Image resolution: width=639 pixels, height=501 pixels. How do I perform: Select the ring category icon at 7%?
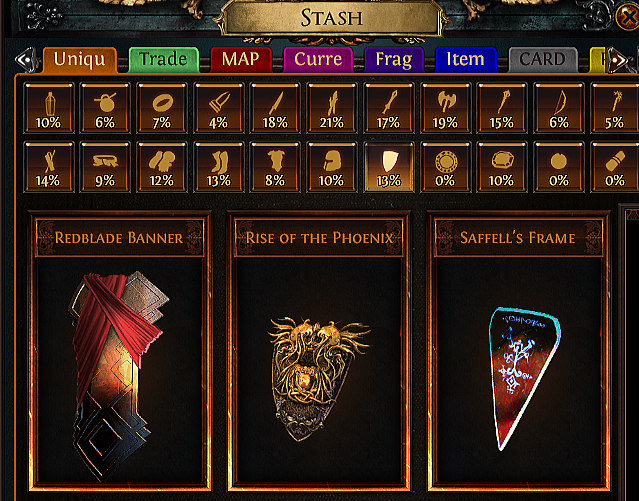(162, 108)
